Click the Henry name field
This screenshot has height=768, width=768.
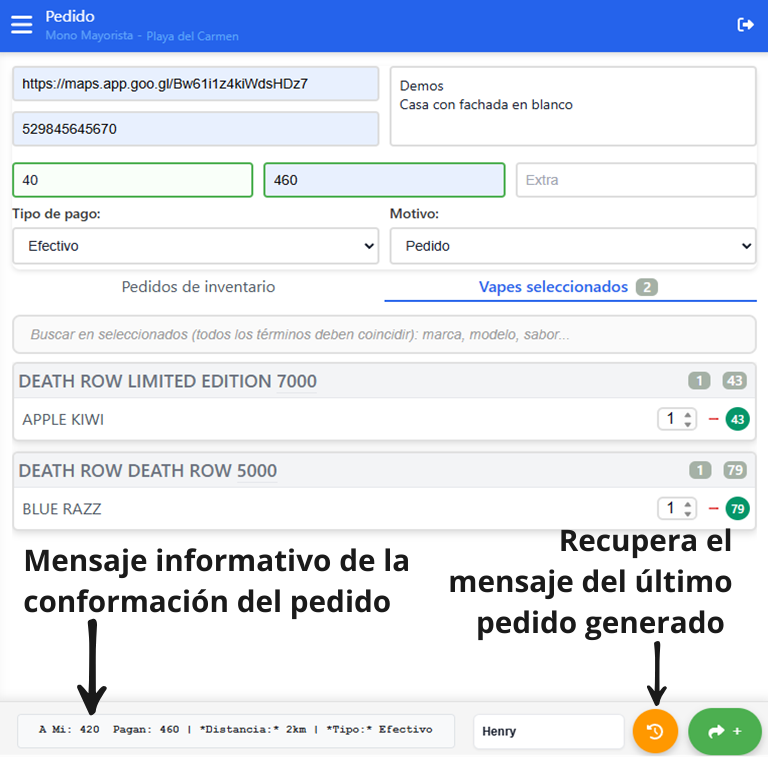pos(548,731)
